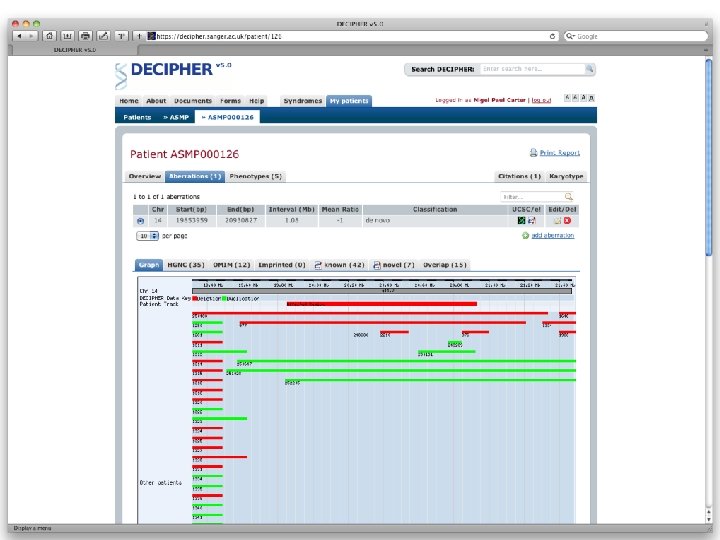This screenshot has width=720, height=540.
Task: Click the log out link
Action: click(x=541, y=100)
